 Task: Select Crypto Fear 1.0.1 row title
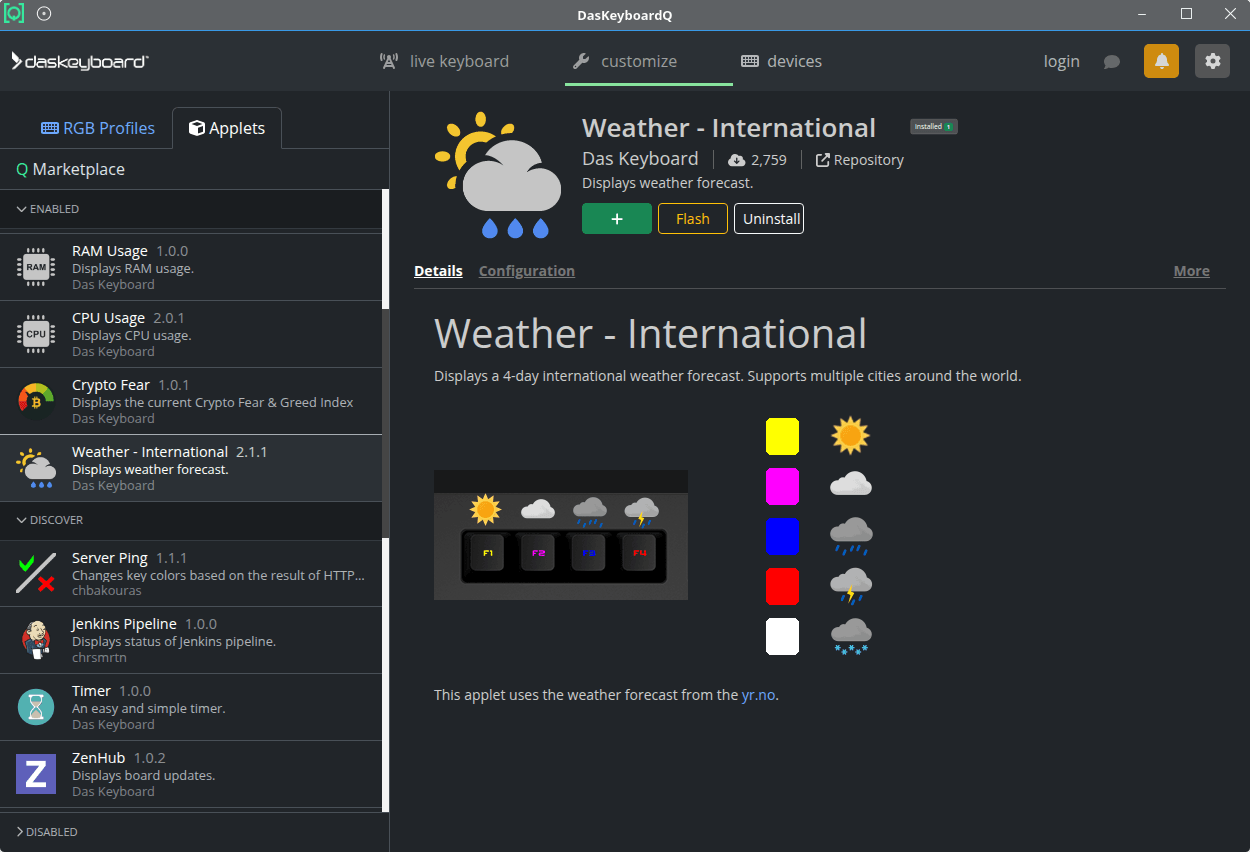(x=130, y=385)
